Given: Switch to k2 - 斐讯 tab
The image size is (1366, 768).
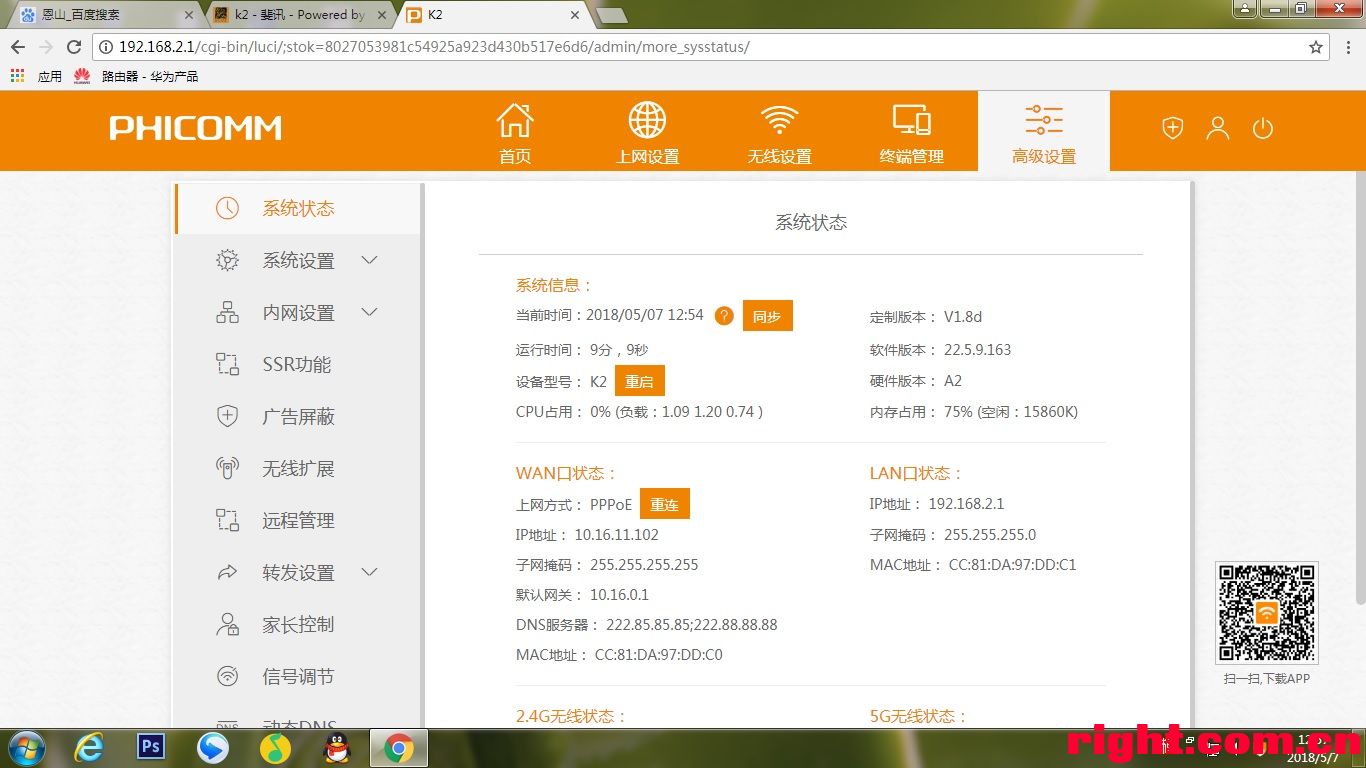Looking at the screenshot, I should [x=300, y=15].
